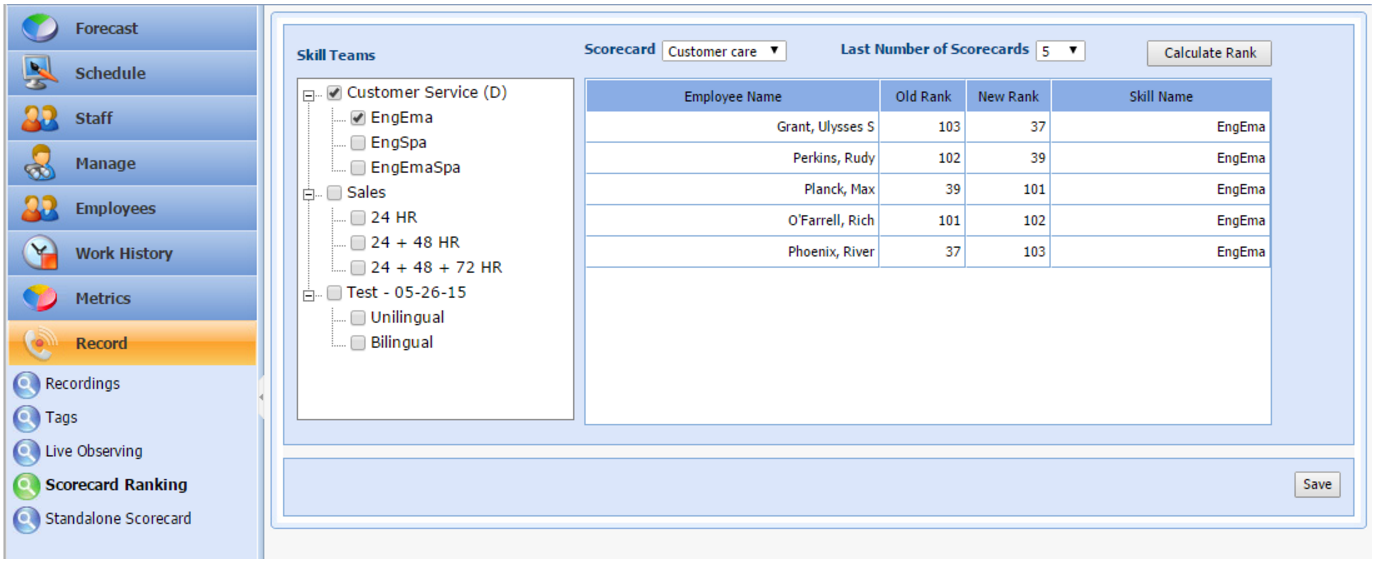
Task: Open the Scorecard dropdown
Action: (x=724, y=51)
